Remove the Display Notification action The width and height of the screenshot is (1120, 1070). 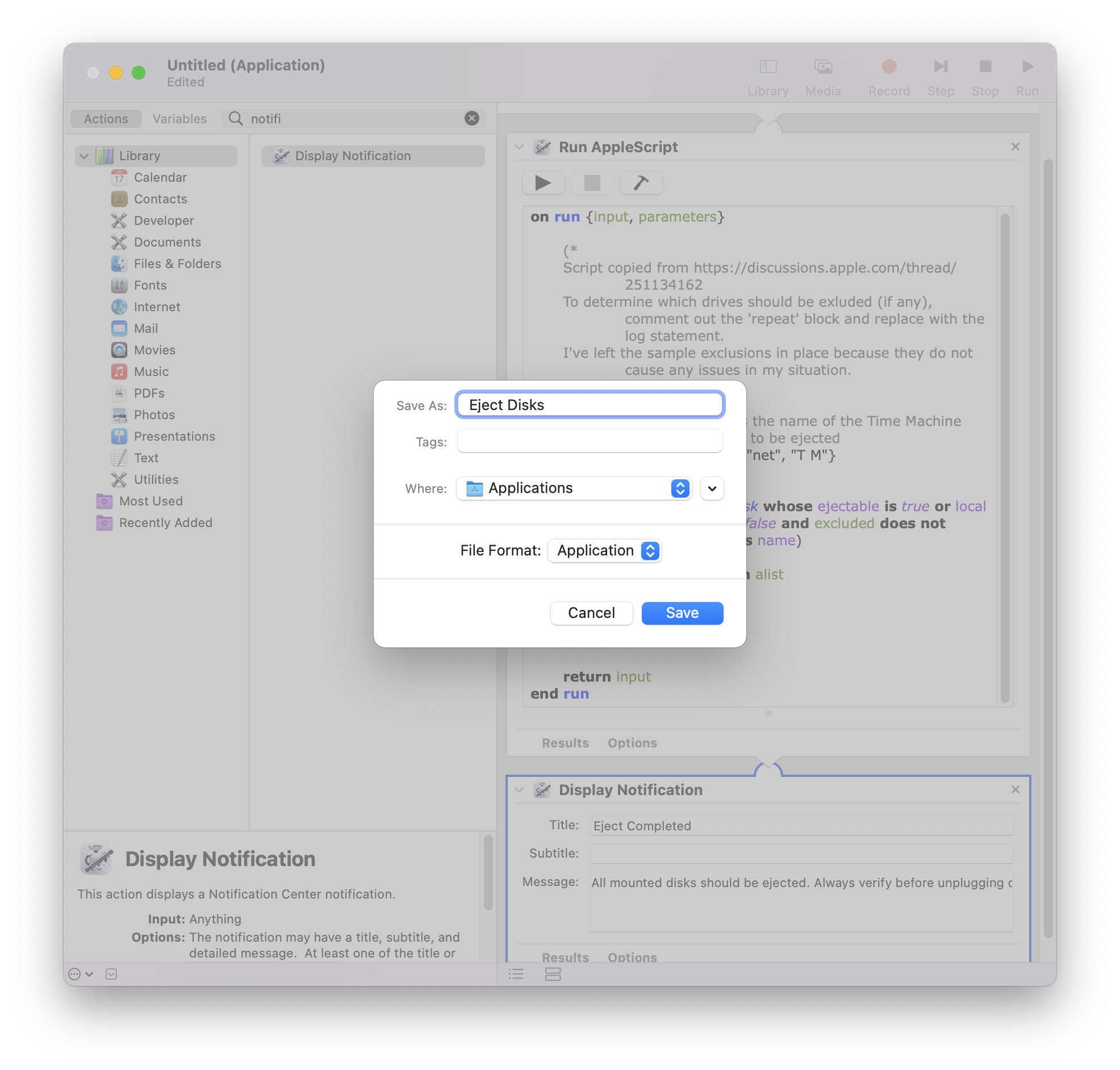tap(1015, 789)
